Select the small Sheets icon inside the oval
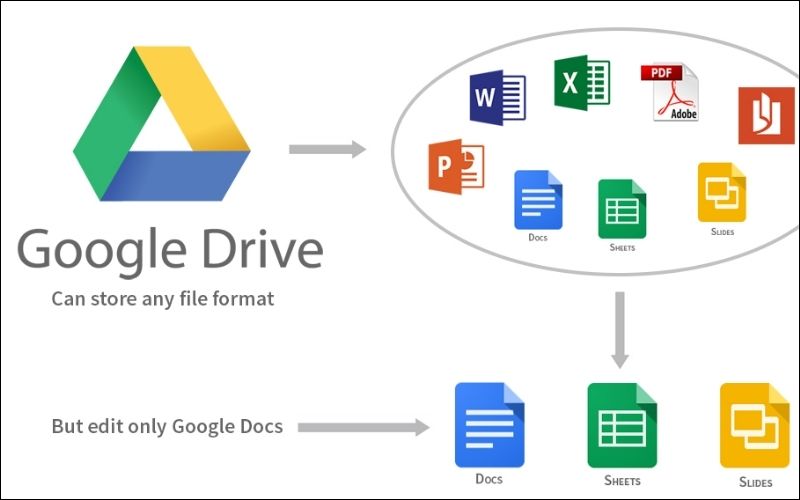 (x=620, y=209)
